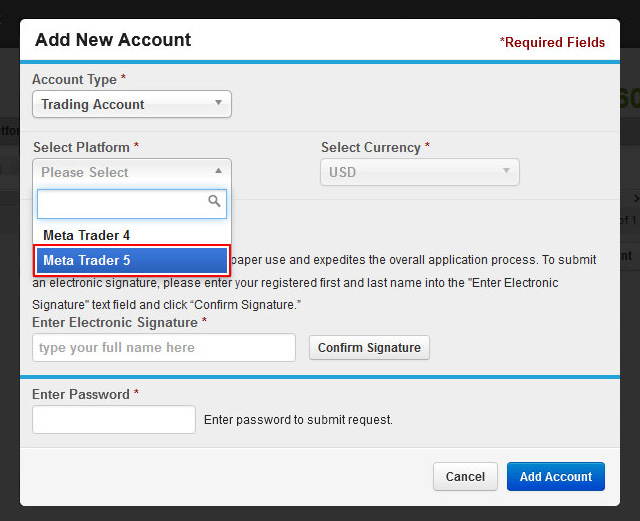Select the highlighted Meta Trader 5 option

pos(132,260)
